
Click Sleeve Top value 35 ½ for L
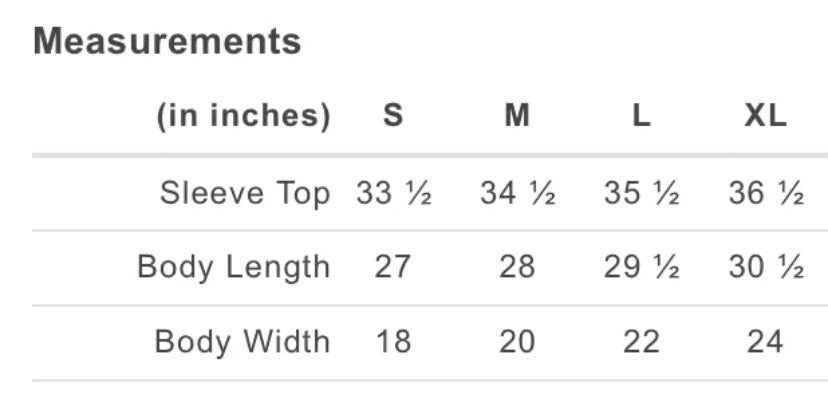(641, 194)
